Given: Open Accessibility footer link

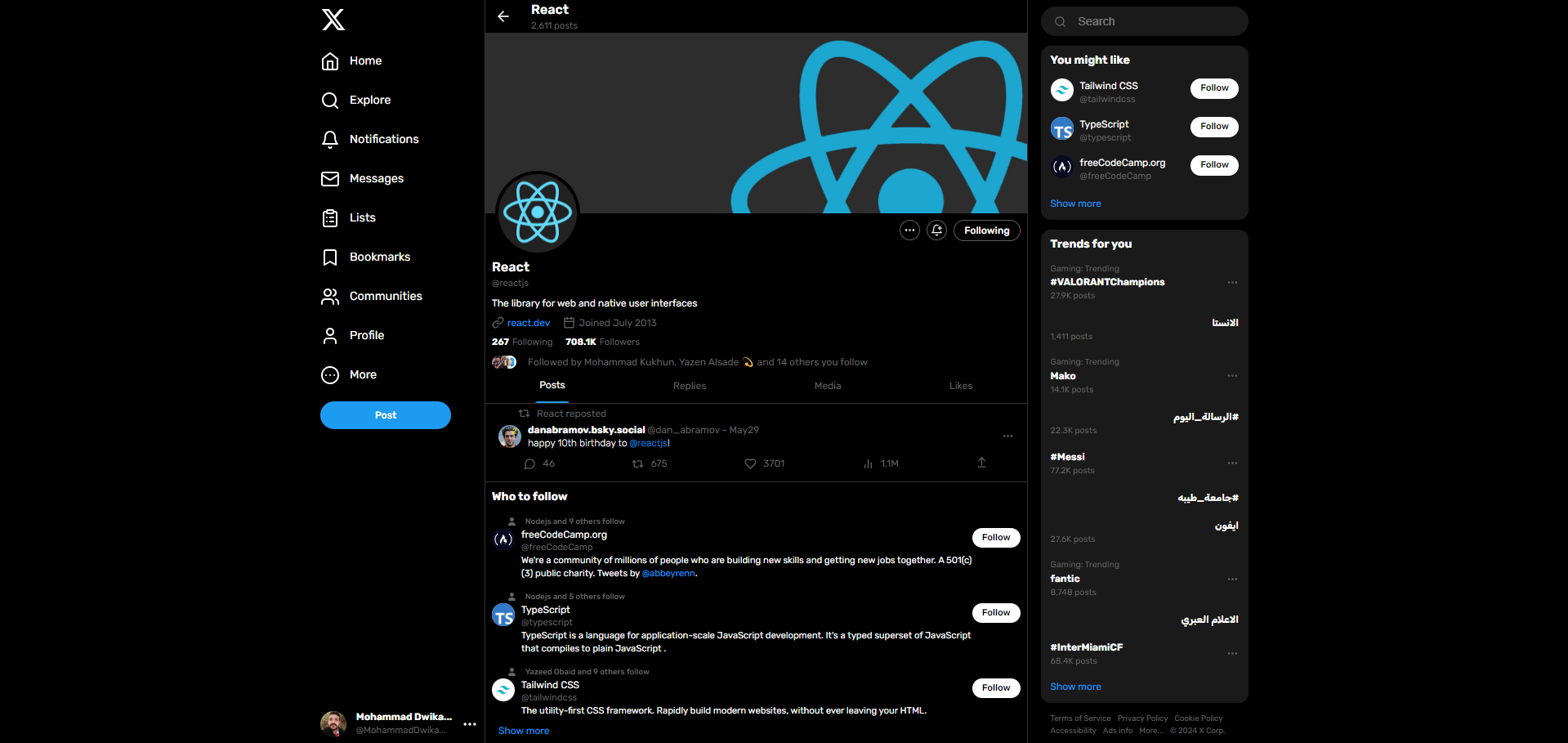Looking at the screenshot, I should pyautogui.click(x=1073, y=731).
